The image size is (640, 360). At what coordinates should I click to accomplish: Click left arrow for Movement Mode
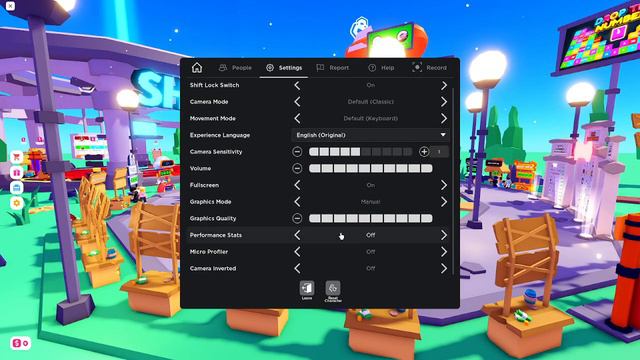tap(297, 118)
